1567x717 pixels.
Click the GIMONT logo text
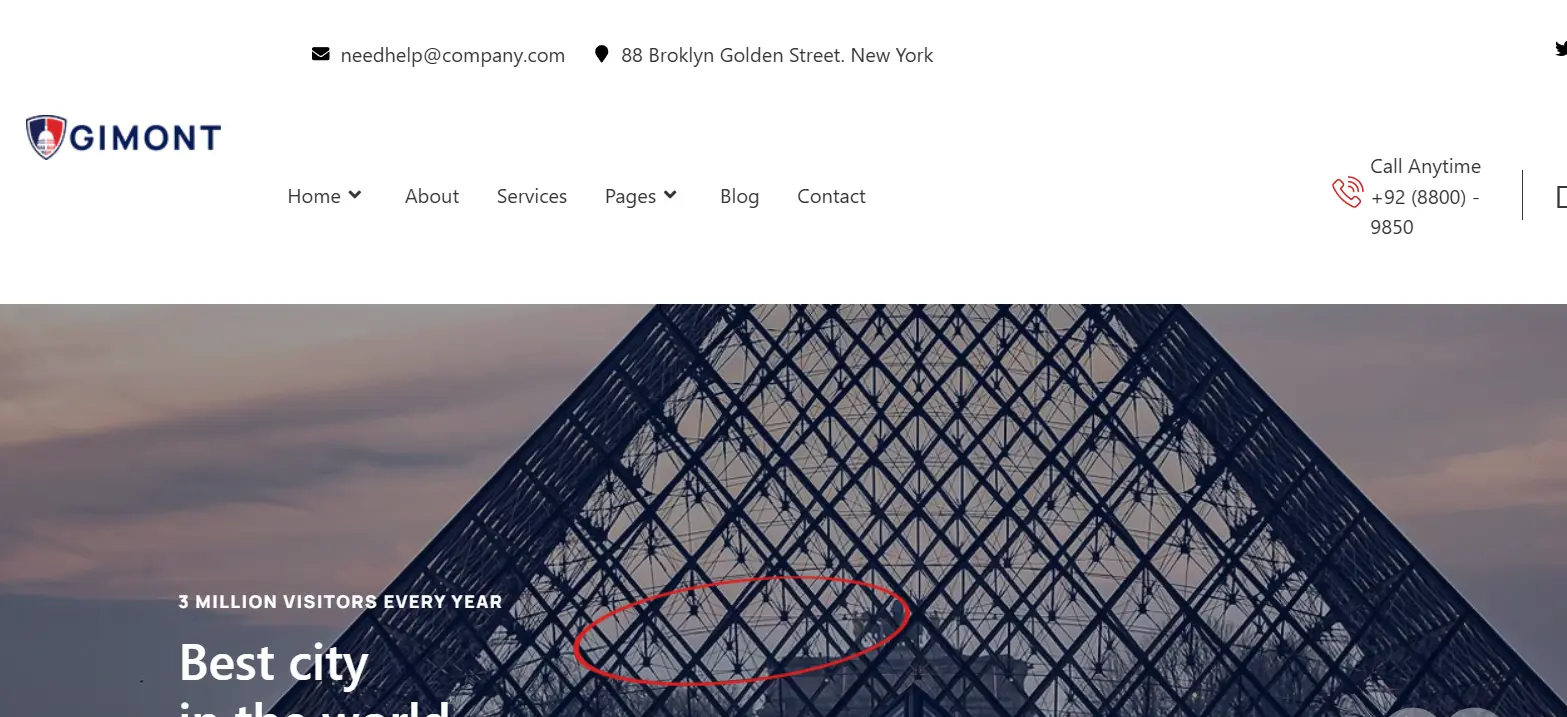click(145, 137)
